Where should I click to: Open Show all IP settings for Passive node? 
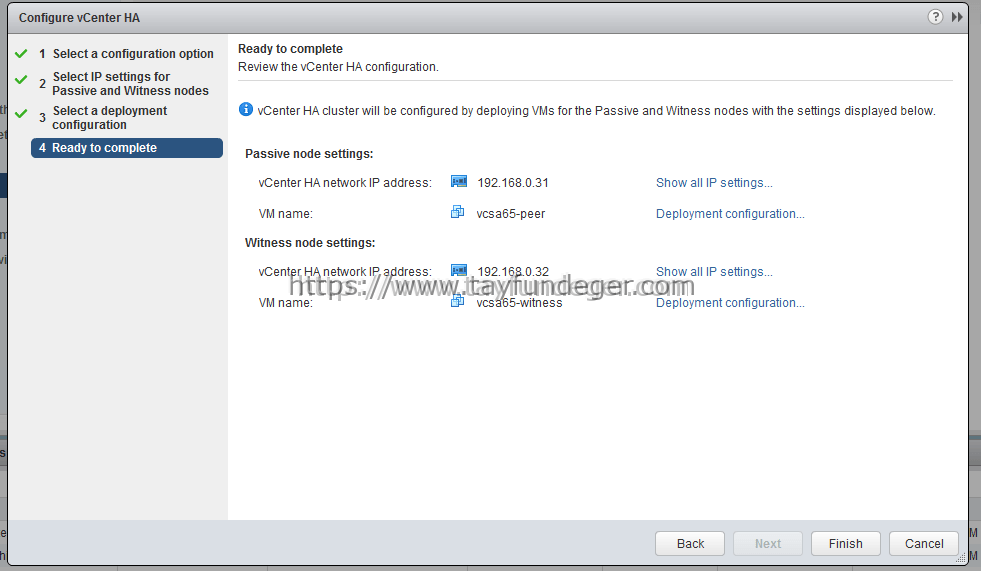click(x=714, y=183)
